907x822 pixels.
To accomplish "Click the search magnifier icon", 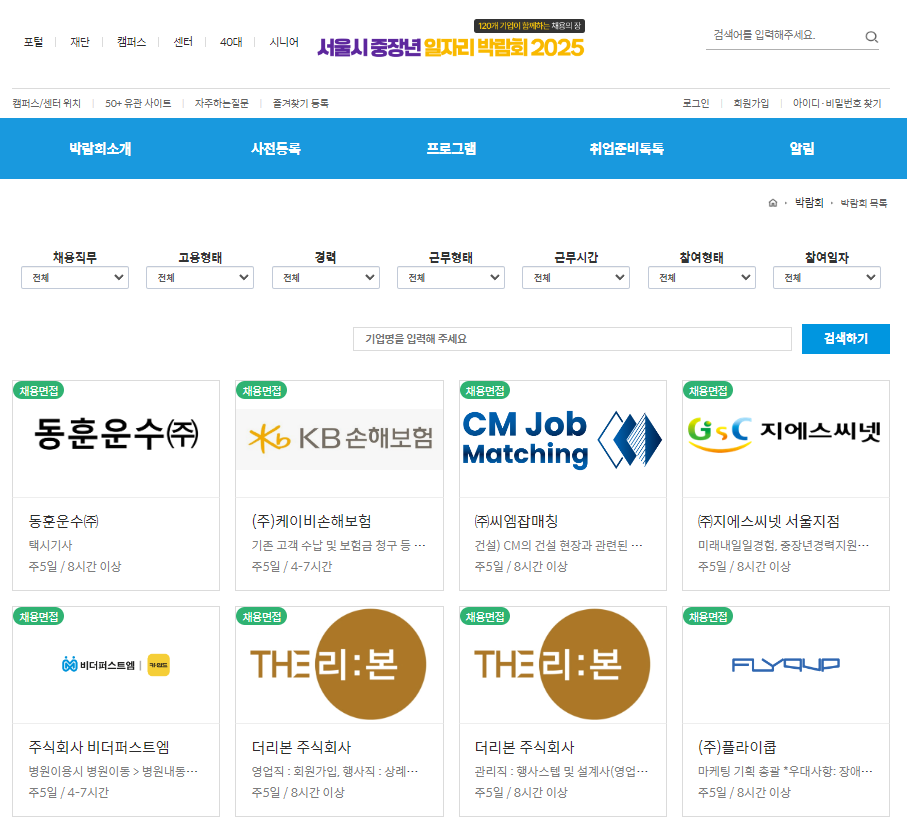I will coord(871,37).
